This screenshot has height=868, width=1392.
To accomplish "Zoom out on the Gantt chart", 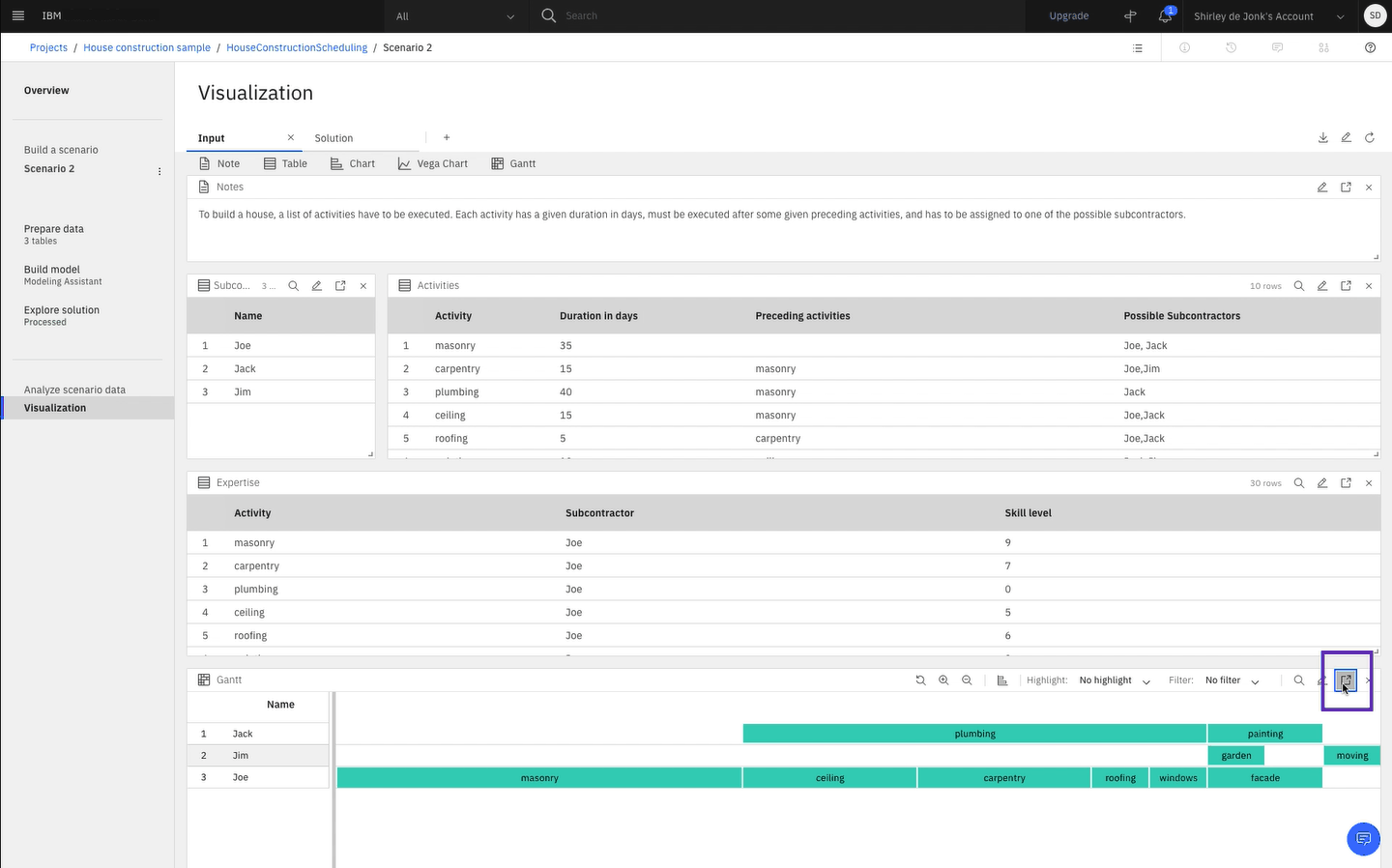I will (x=967, y=680).
